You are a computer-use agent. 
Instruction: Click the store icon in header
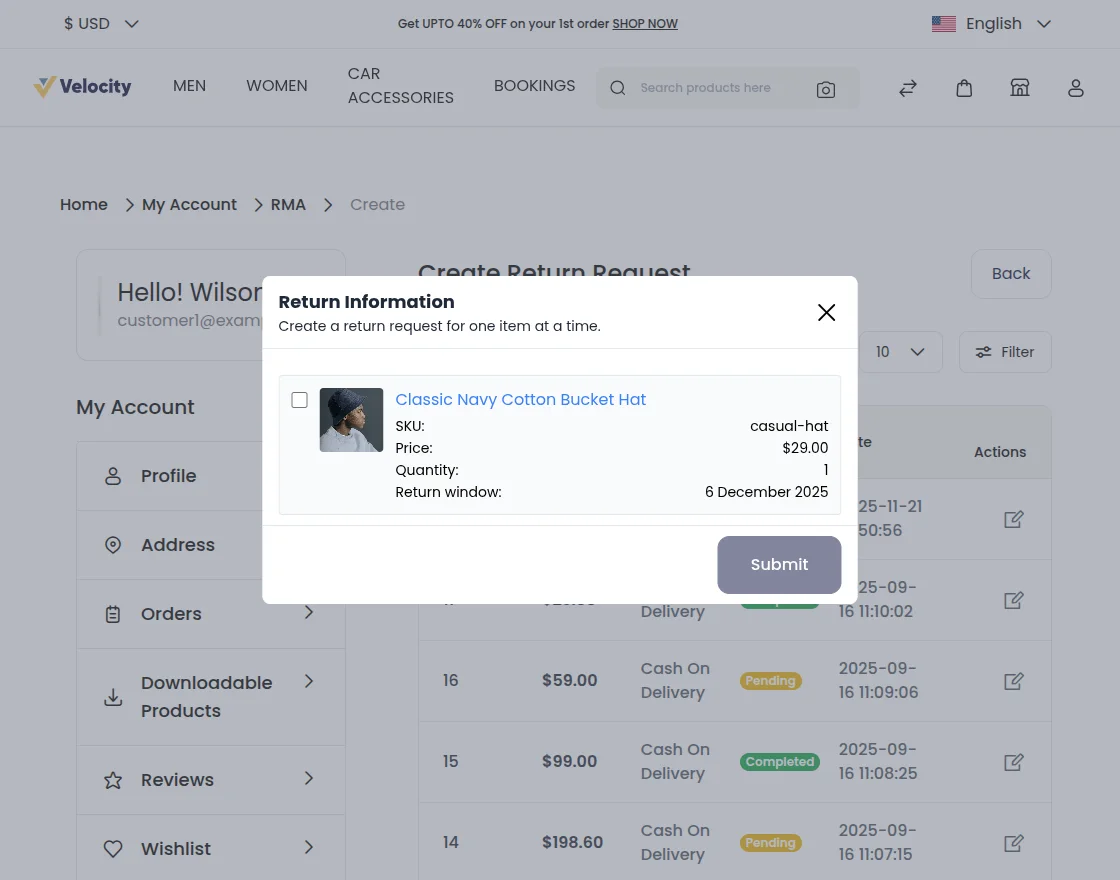[x=1020, y=88]
